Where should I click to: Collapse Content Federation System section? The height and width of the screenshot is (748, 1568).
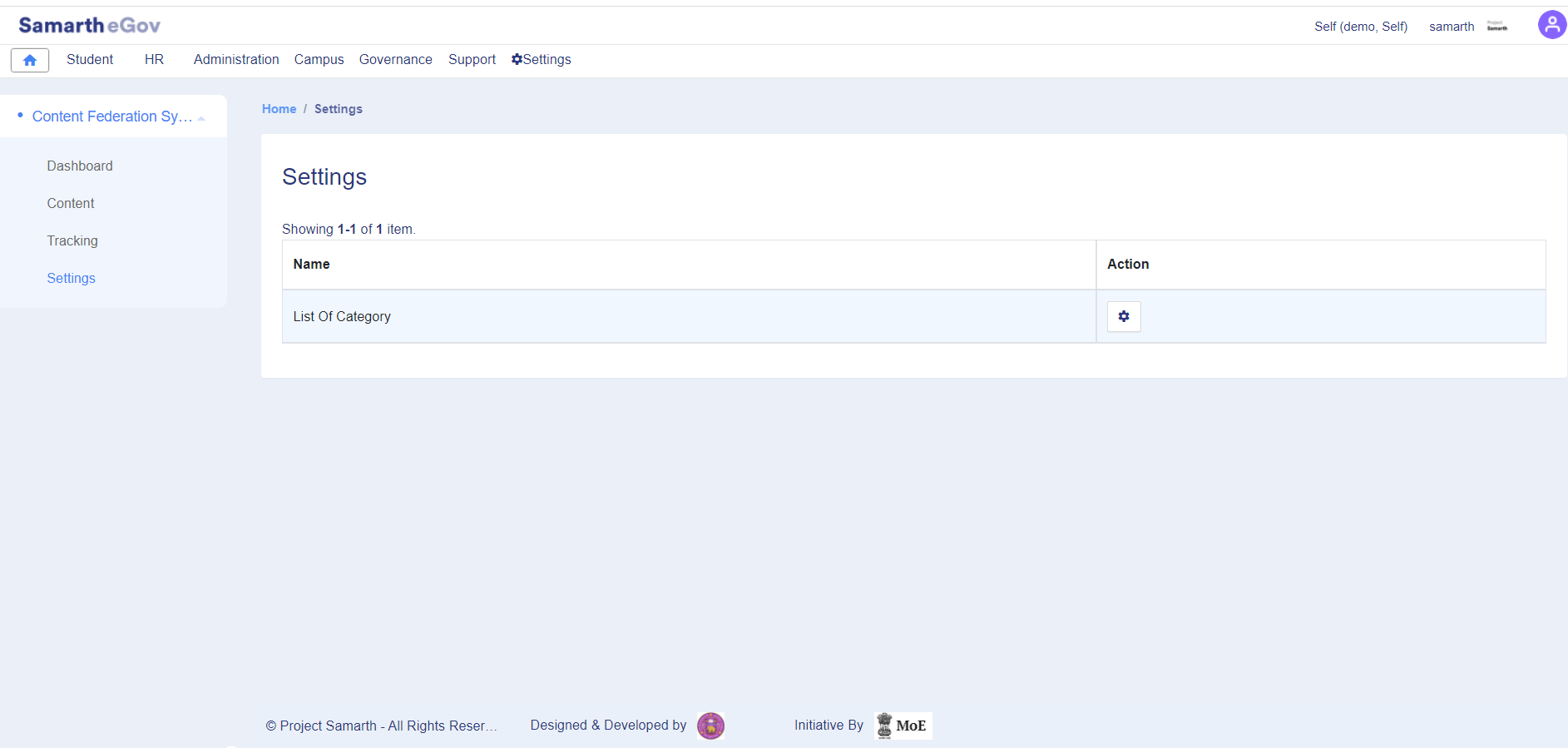point(113,116)
